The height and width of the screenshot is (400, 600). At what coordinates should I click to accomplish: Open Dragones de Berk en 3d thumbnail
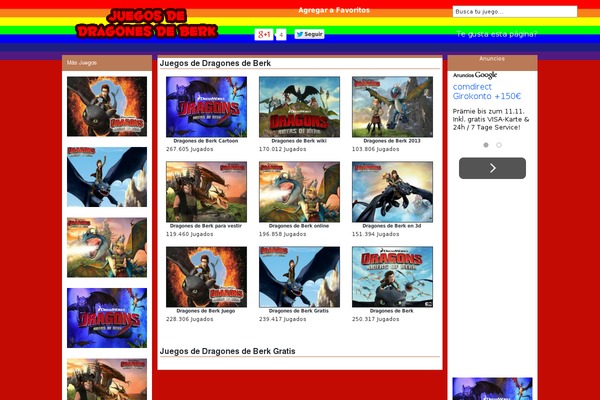[x=392, y=192]
